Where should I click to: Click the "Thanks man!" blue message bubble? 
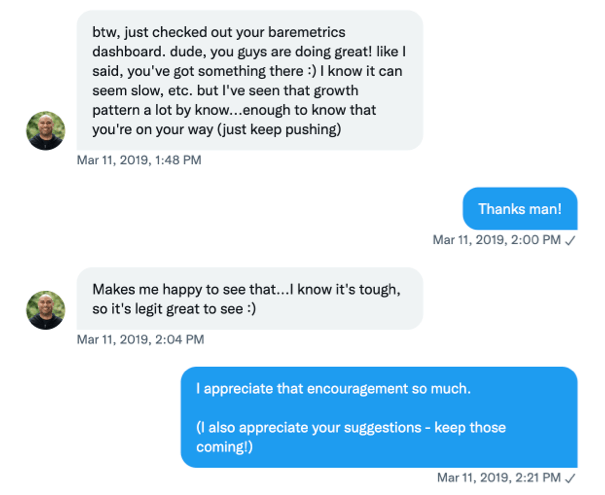[519, 209]
